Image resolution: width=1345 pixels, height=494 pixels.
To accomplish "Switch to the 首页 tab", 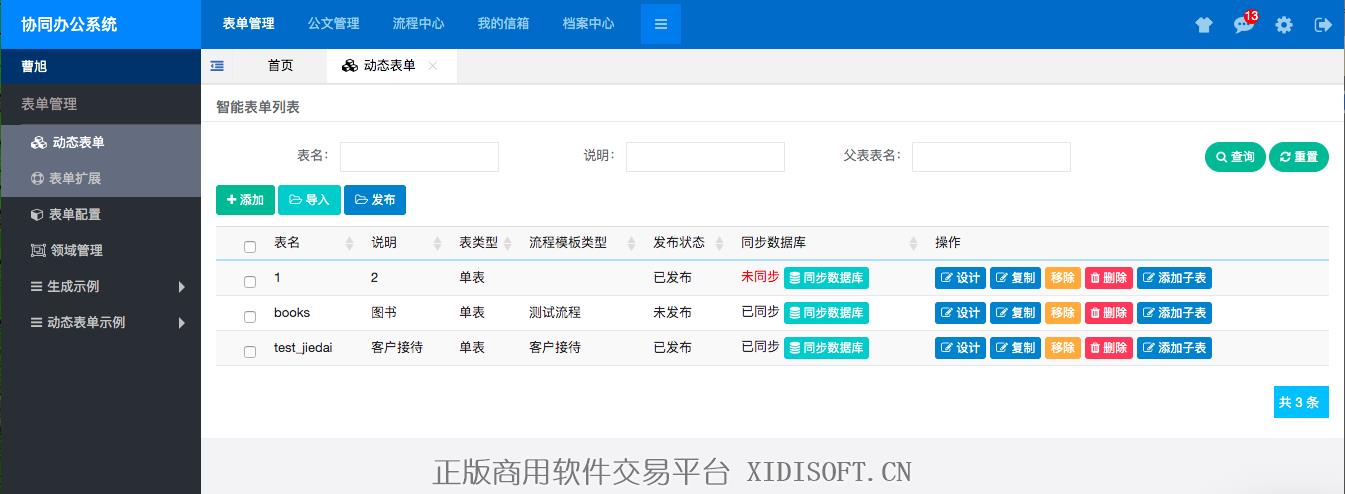I will 281,66.
